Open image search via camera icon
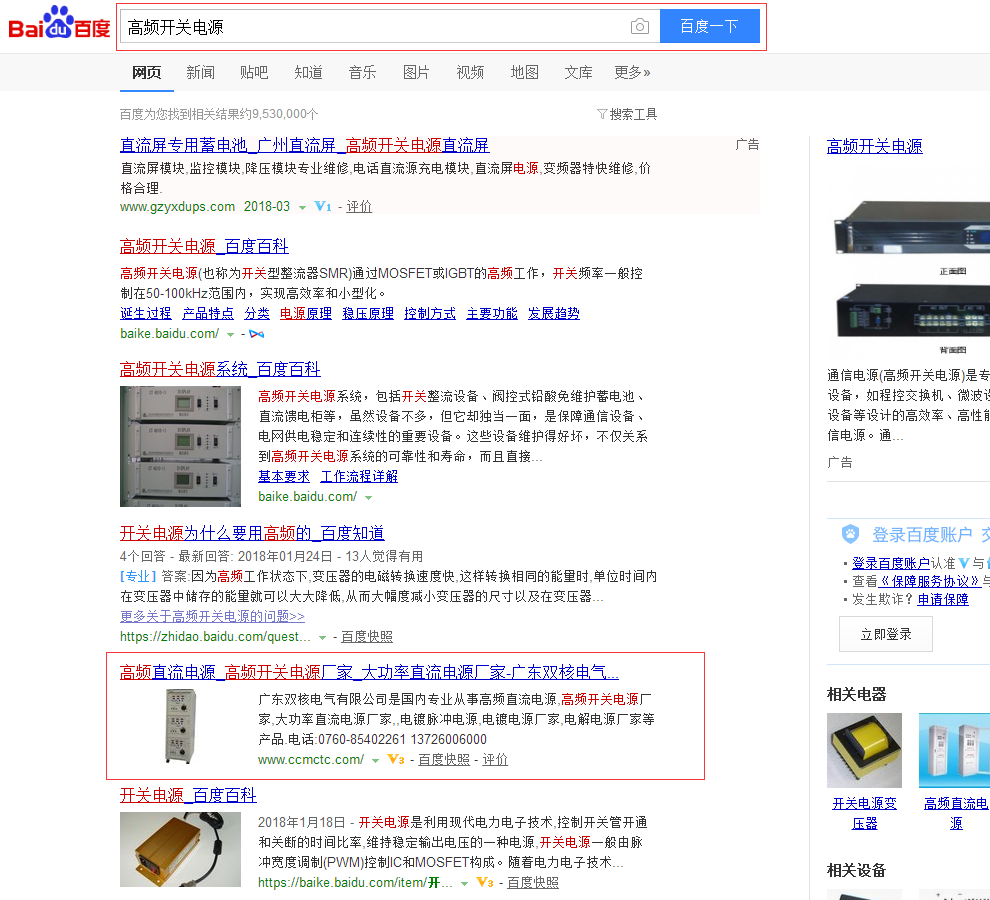This screenshot has width=990, height=900. coord(640,27)
